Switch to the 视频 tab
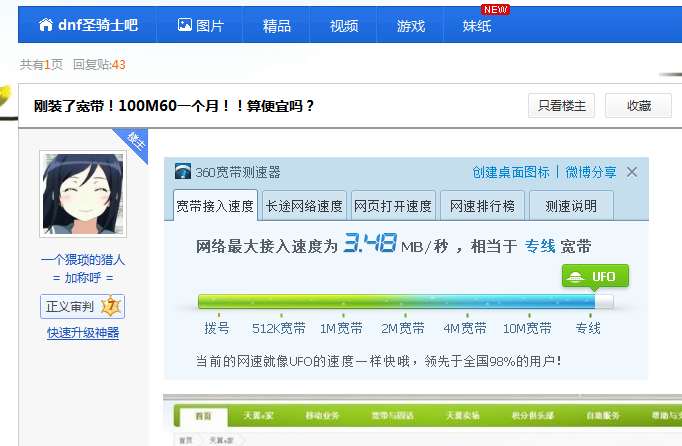682x446 pixels. coord(344,26)
